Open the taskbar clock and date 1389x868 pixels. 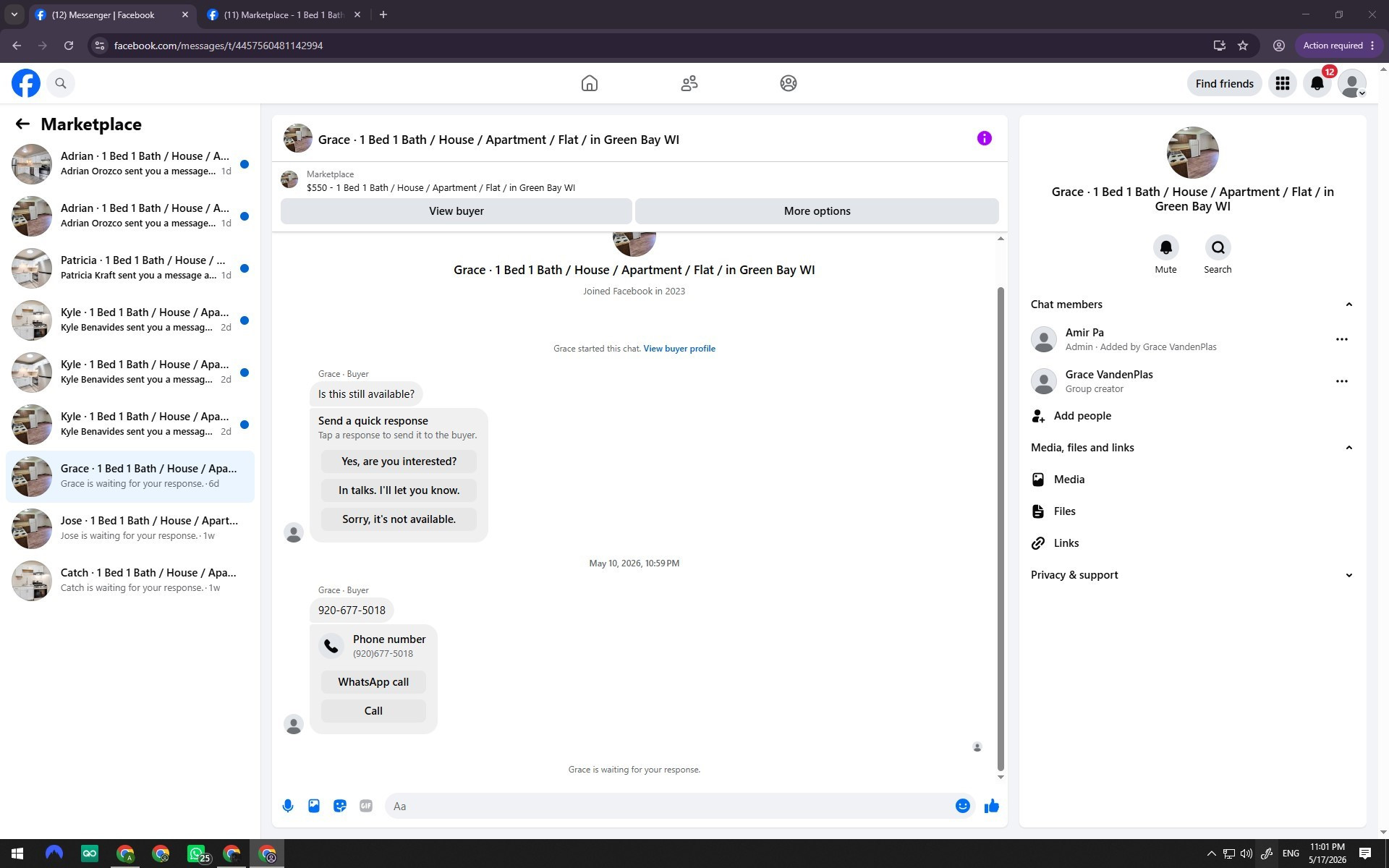1327,854
